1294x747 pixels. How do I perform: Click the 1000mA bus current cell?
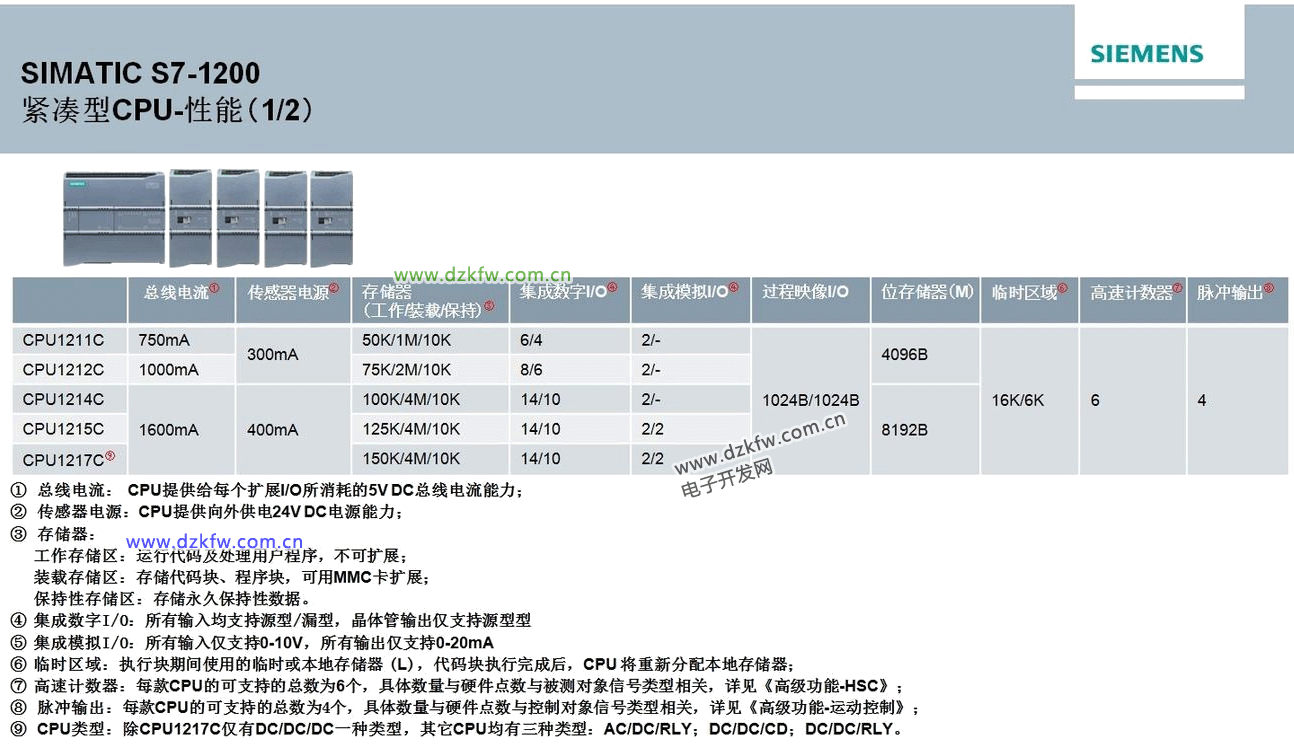(x=182, y=370)
